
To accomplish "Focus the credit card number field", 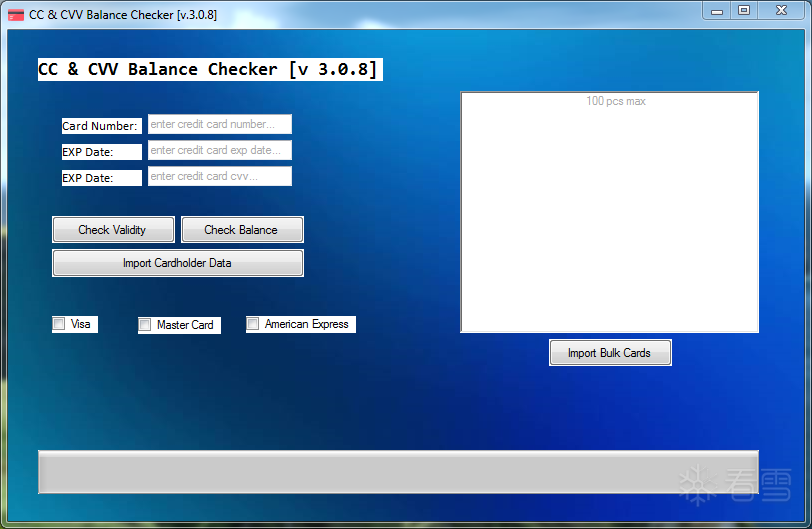I will [220, 124].
